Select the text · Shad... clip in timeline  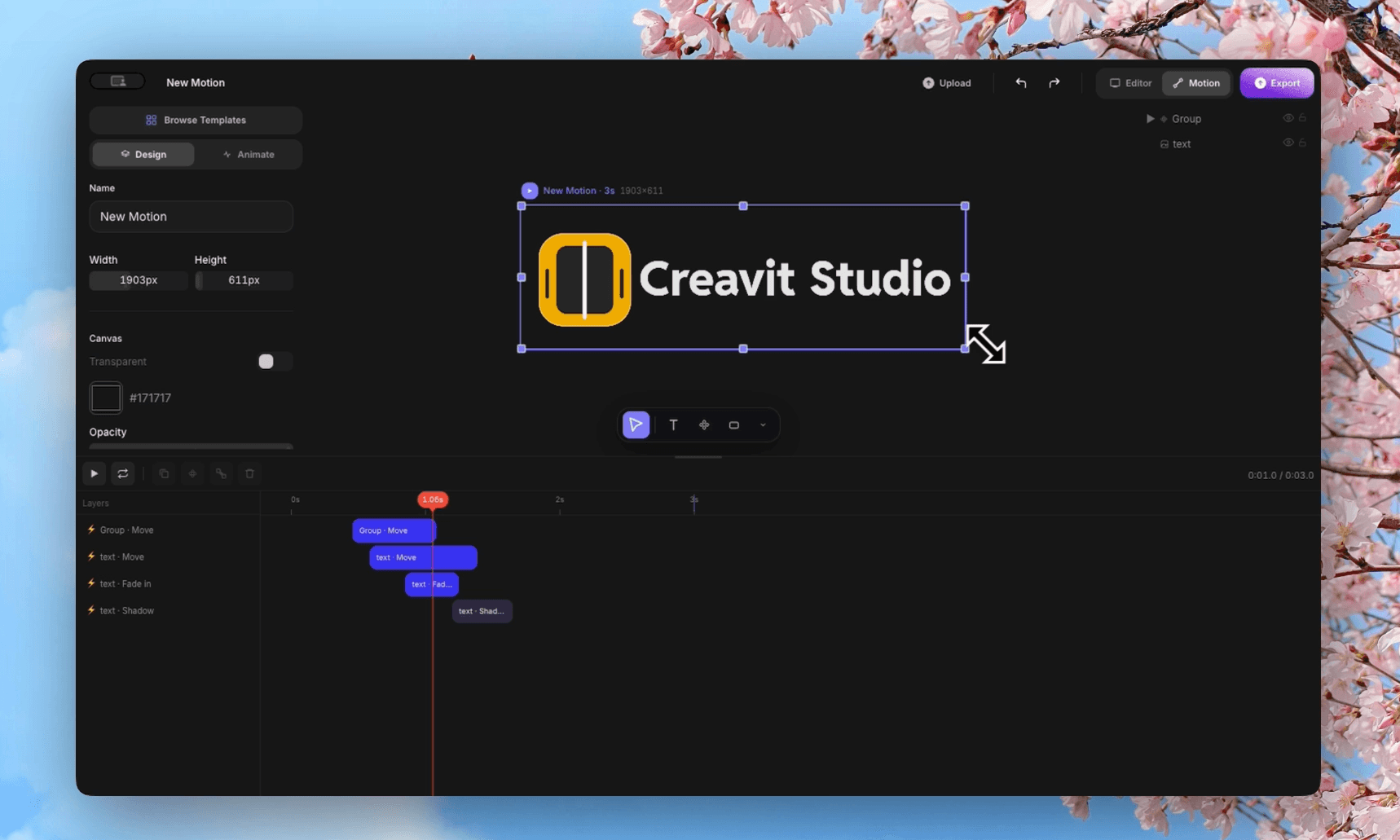click(482, 611)
